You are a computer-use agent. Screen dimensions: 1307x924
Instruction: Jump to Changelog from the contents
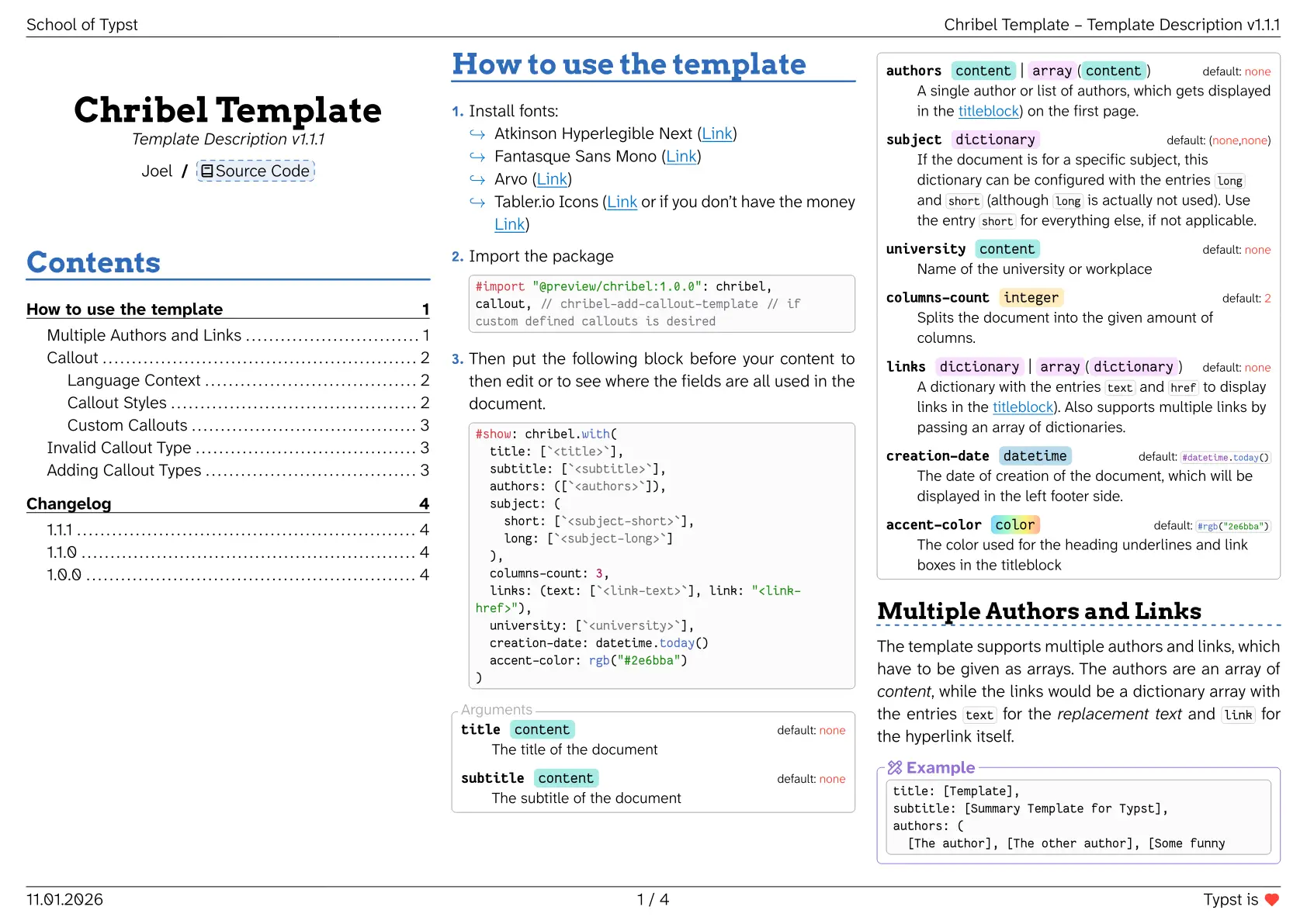(x=69, y=504)
